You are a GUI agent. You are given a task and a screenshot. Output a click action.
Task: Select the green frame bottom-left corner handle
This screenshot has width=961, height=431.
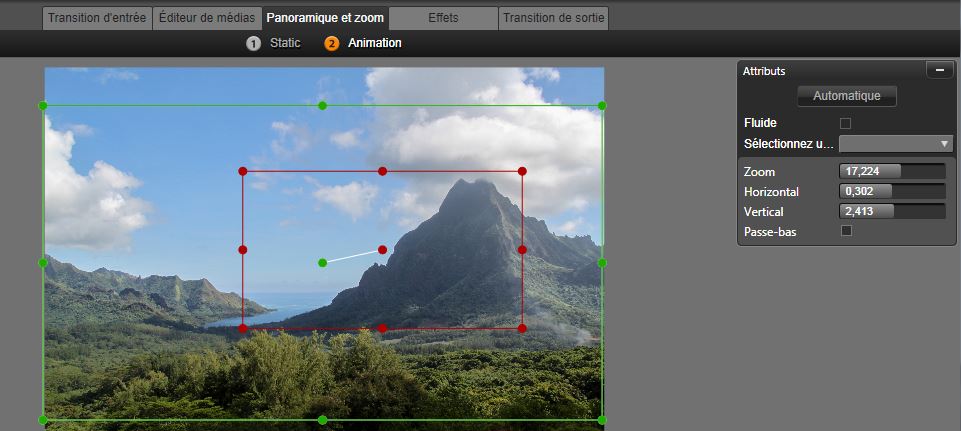click(43, 420)
